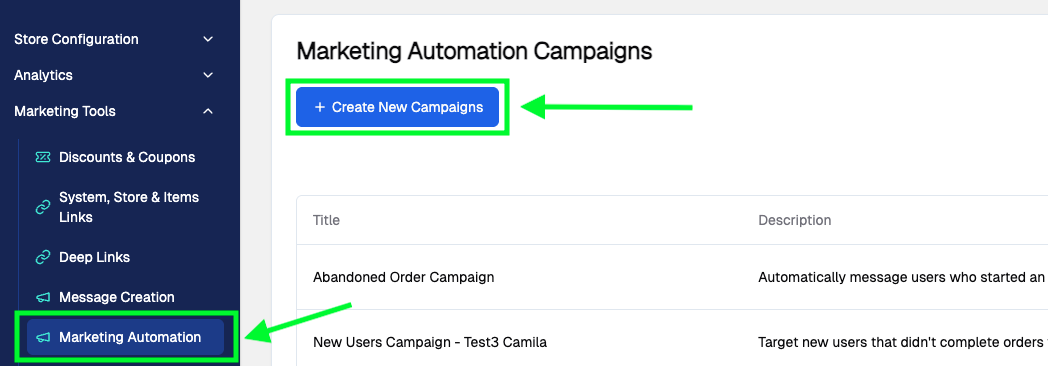Click Create New Campaigns button
This screenshot has width=1048, height=366.
coord(398,107)
